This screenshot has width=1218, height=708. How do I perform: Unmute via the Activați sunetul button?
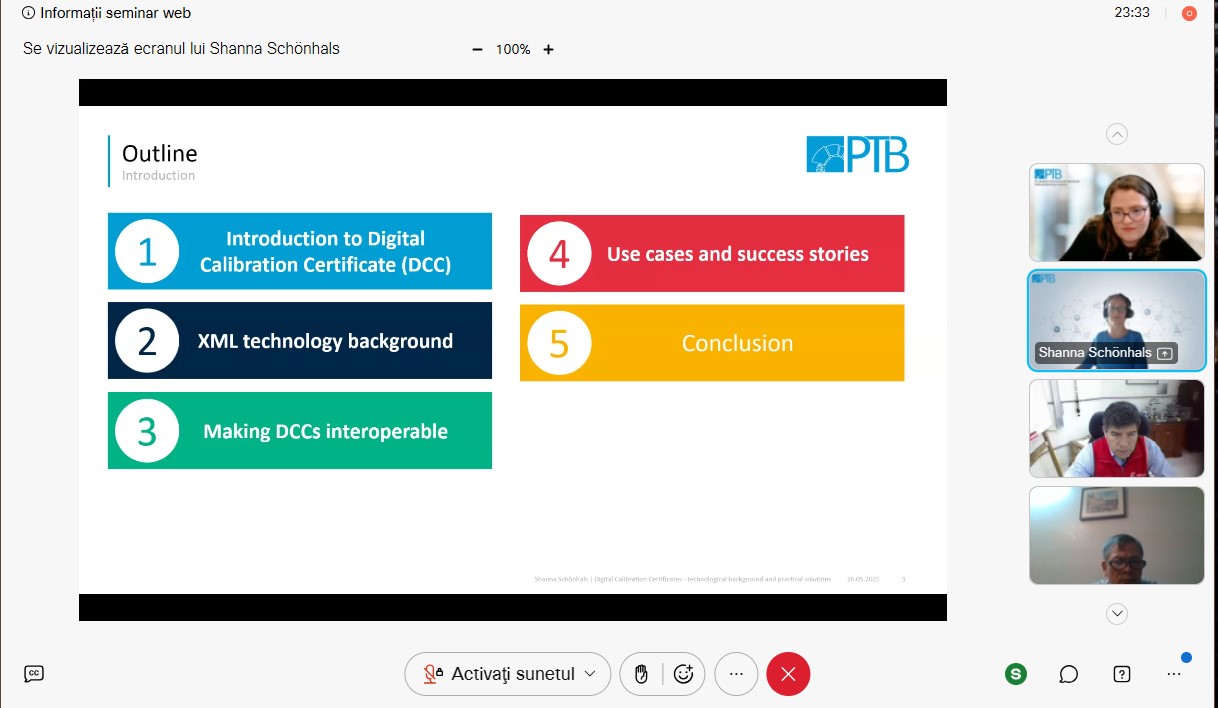click(x=500, y=674)
